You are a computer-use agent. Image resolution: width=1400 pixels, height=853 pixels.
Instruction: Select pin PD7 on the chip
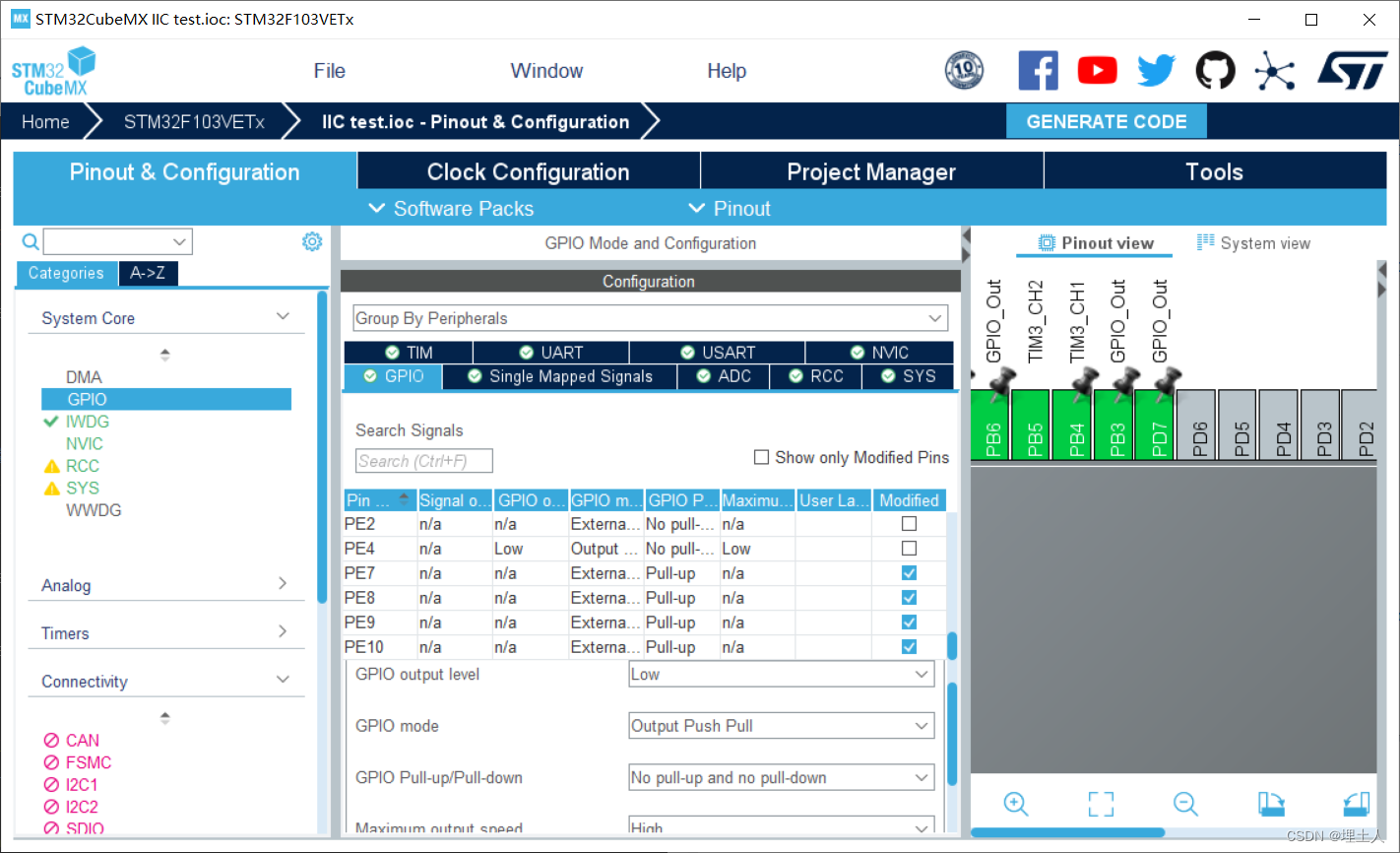[x=1154, y=425]
